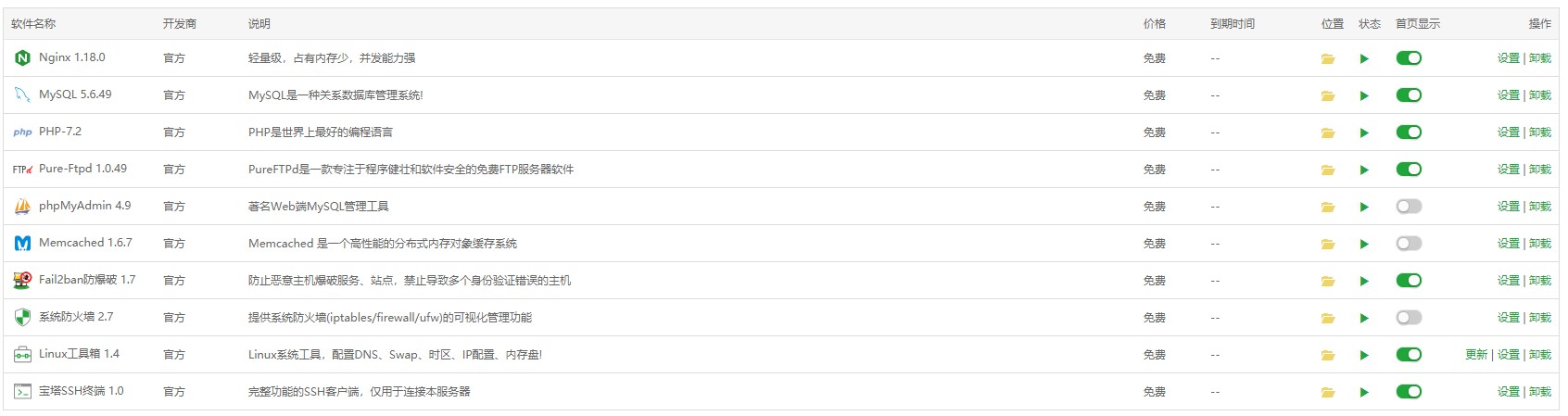The height and width of the screenshot is (416, 1568).
Task: Click 卸载 for PHP-7.2
Action: 1539,132
